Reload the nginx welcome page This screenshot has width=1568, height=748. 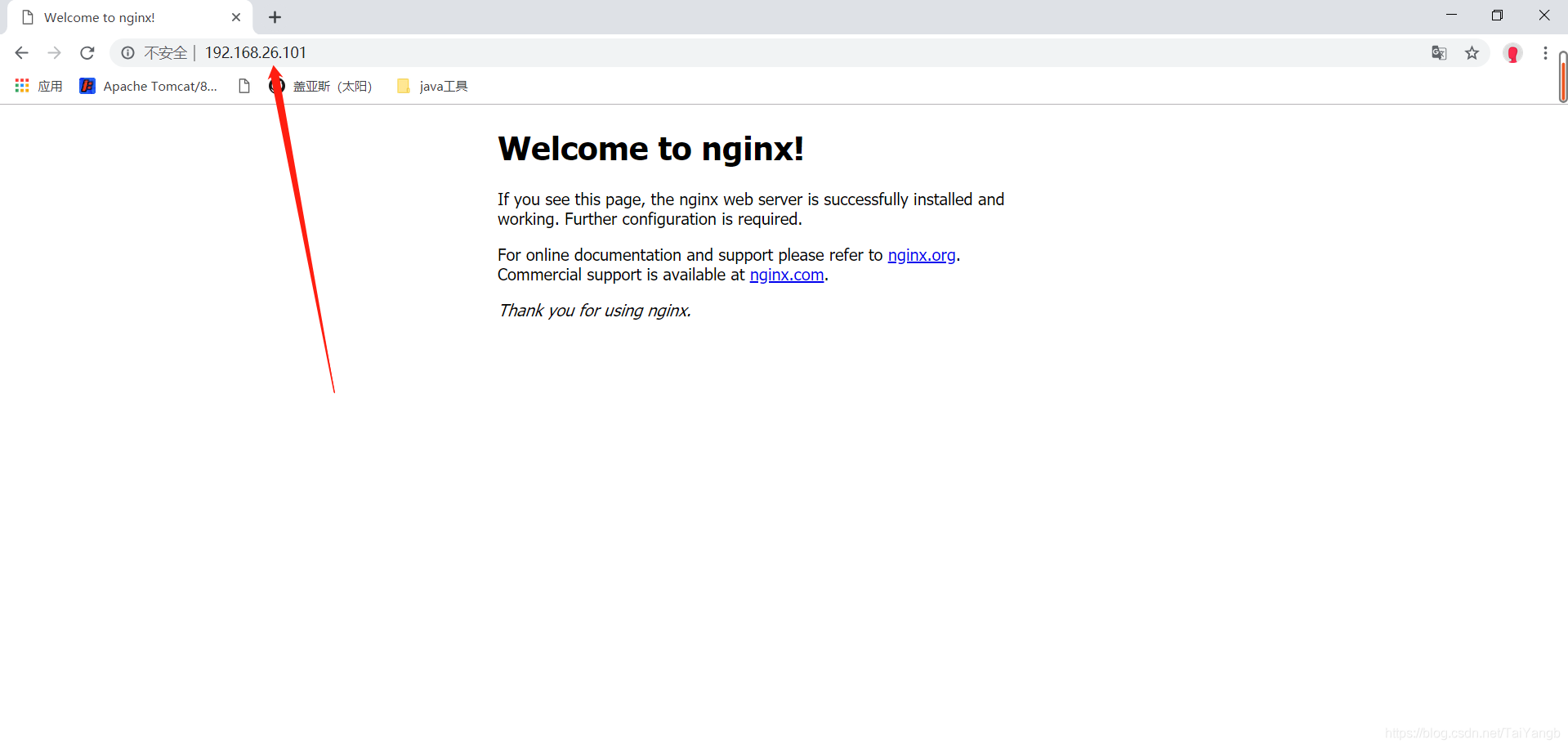click(x=87, y=53)
